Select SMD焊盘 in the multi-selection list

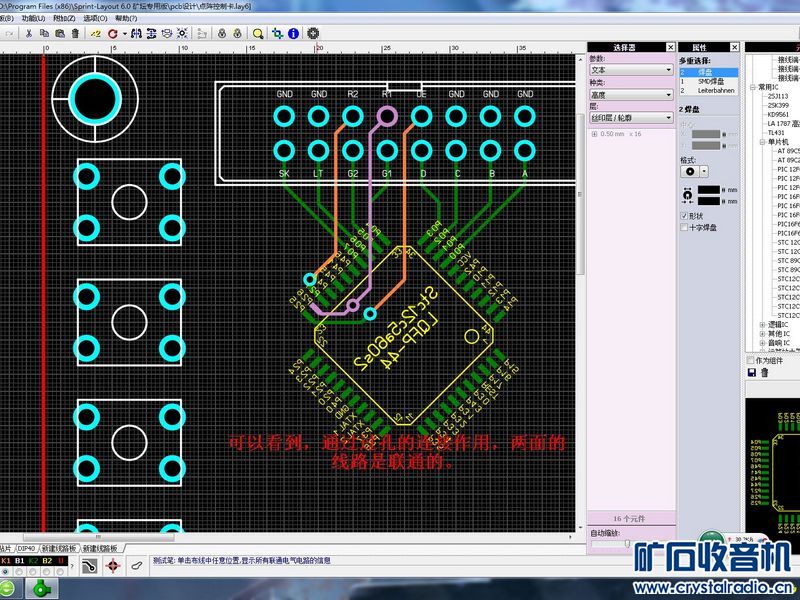[710, 81]
